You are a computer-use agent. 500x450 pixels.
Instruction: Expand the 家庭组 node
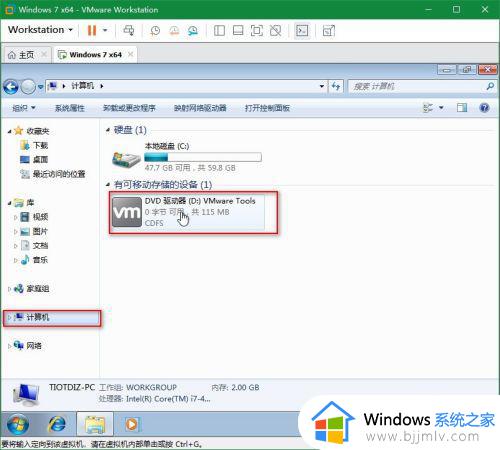pyautogui.click(x=9, y=289)
